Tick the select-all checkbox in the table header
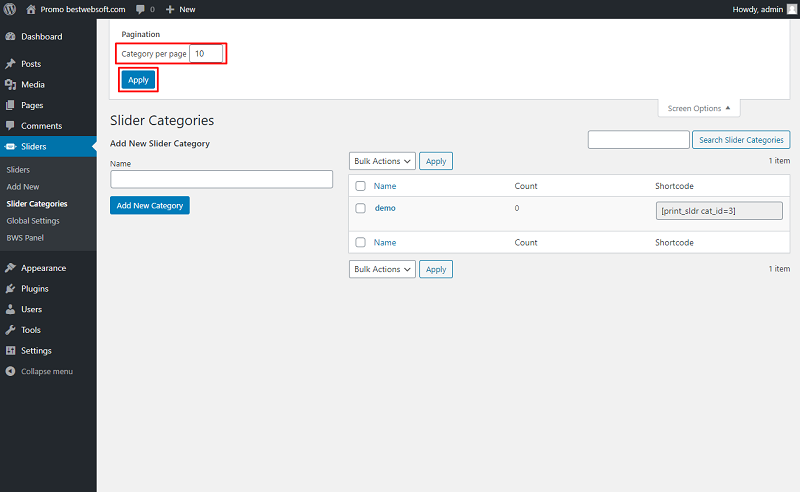Image resolution: width=800 pixels, height=492 pixels. point(360,186)
